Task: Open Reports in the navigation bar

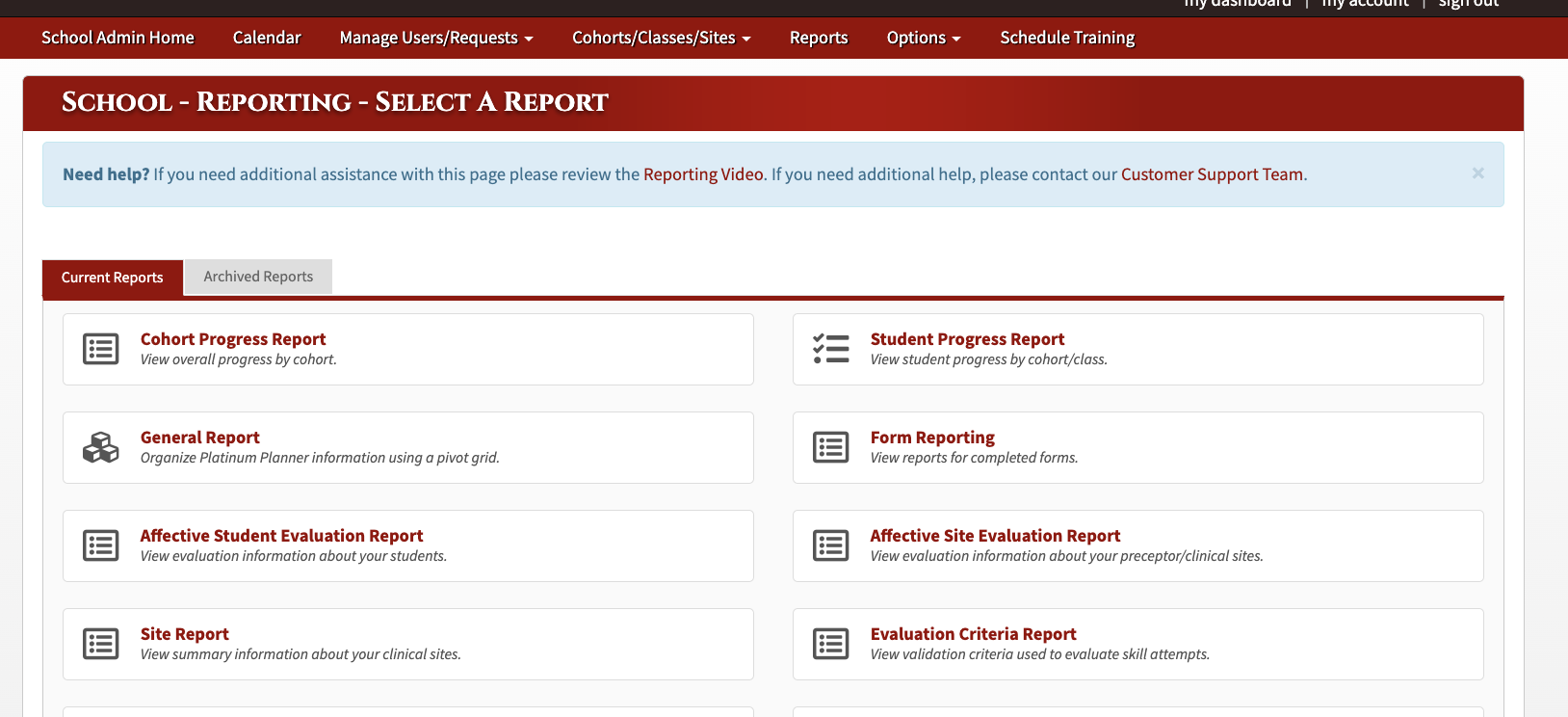Action: pos(819,38)
